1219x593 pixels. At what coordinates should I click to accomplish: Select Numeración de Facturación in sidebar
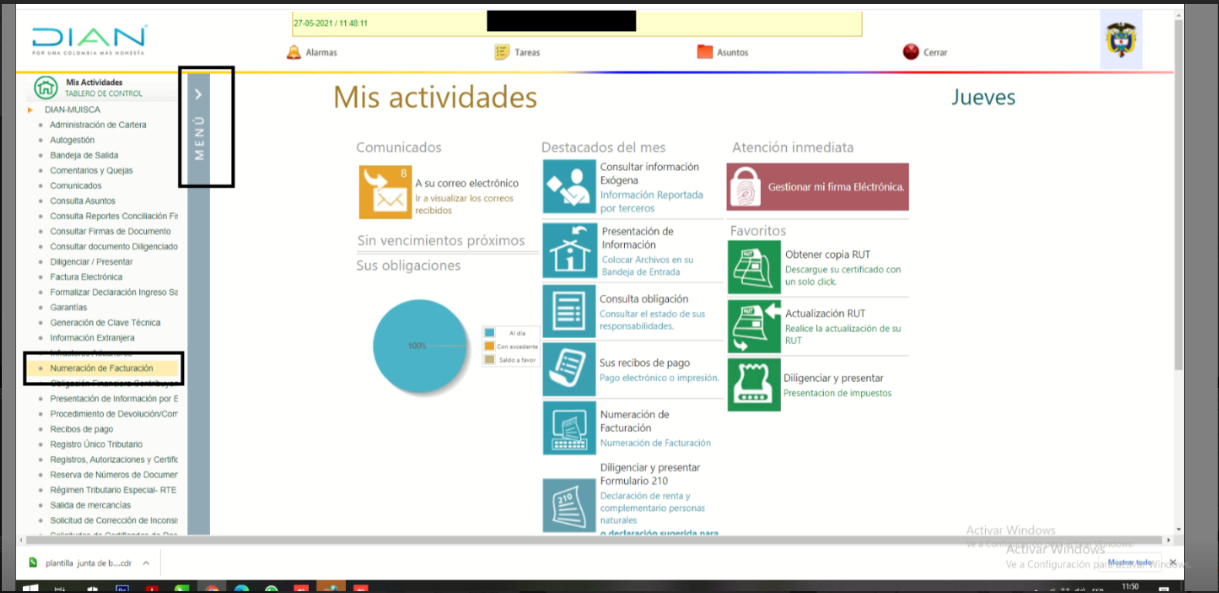click(x=101, y=369)
